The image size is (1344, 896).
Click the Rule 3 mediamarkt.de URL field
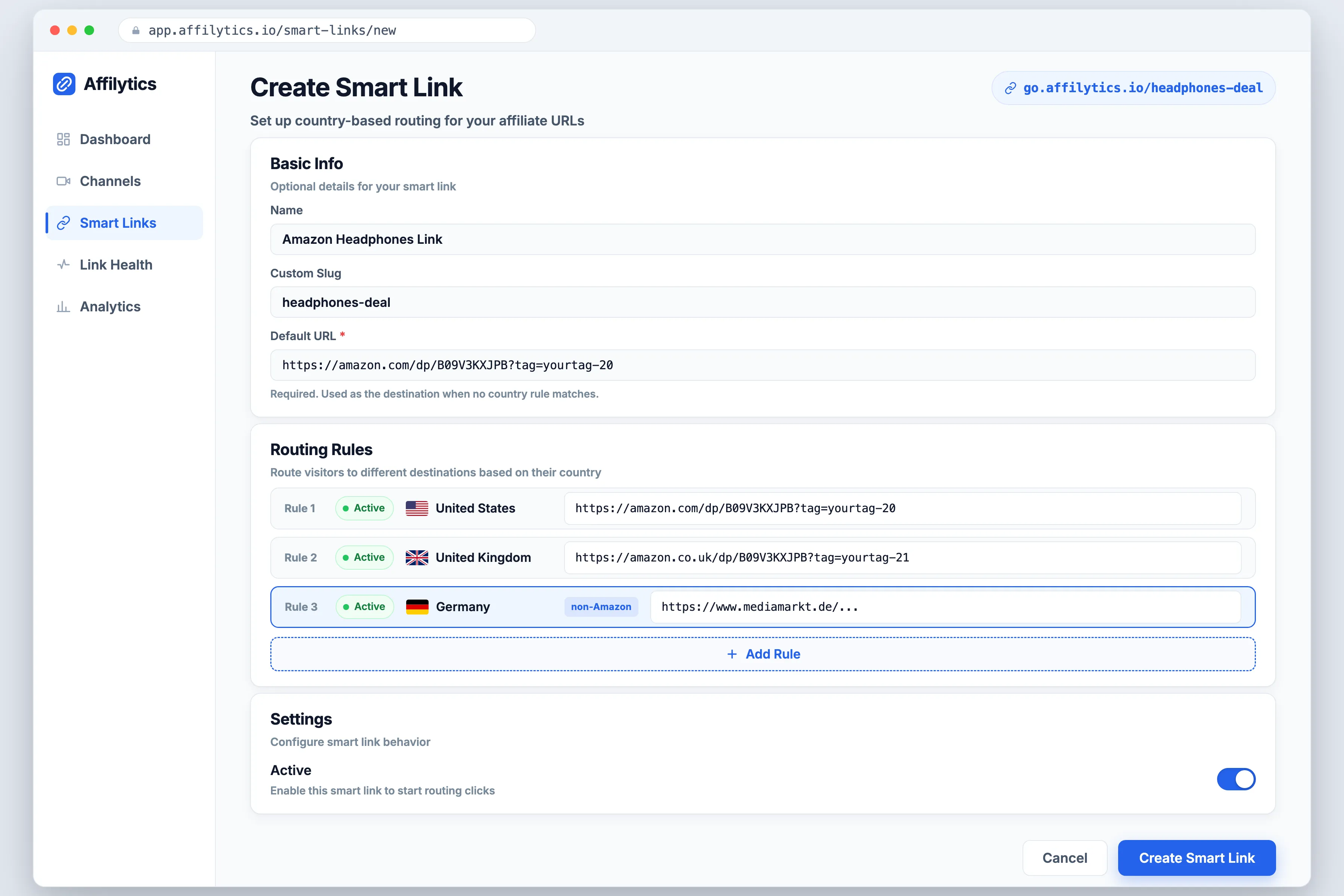946,607
